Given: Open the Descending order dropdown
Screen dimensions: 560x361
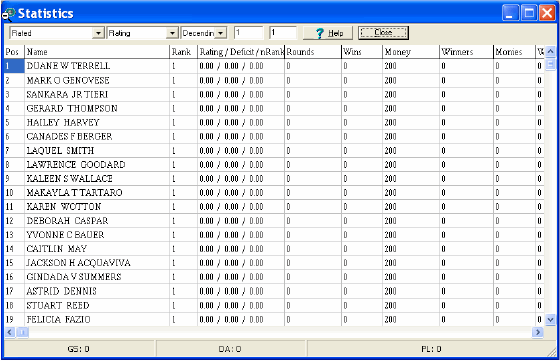Looking at the screenshot, I should pos(221,33).
